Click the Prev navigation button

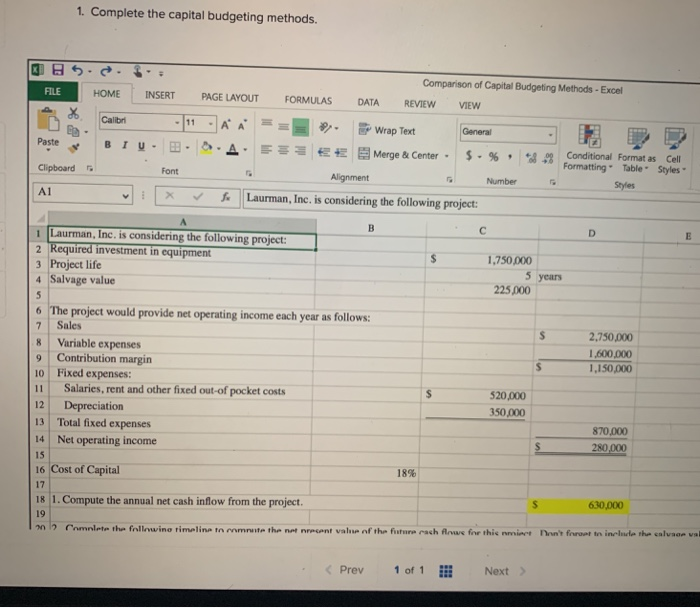(345, 570)
